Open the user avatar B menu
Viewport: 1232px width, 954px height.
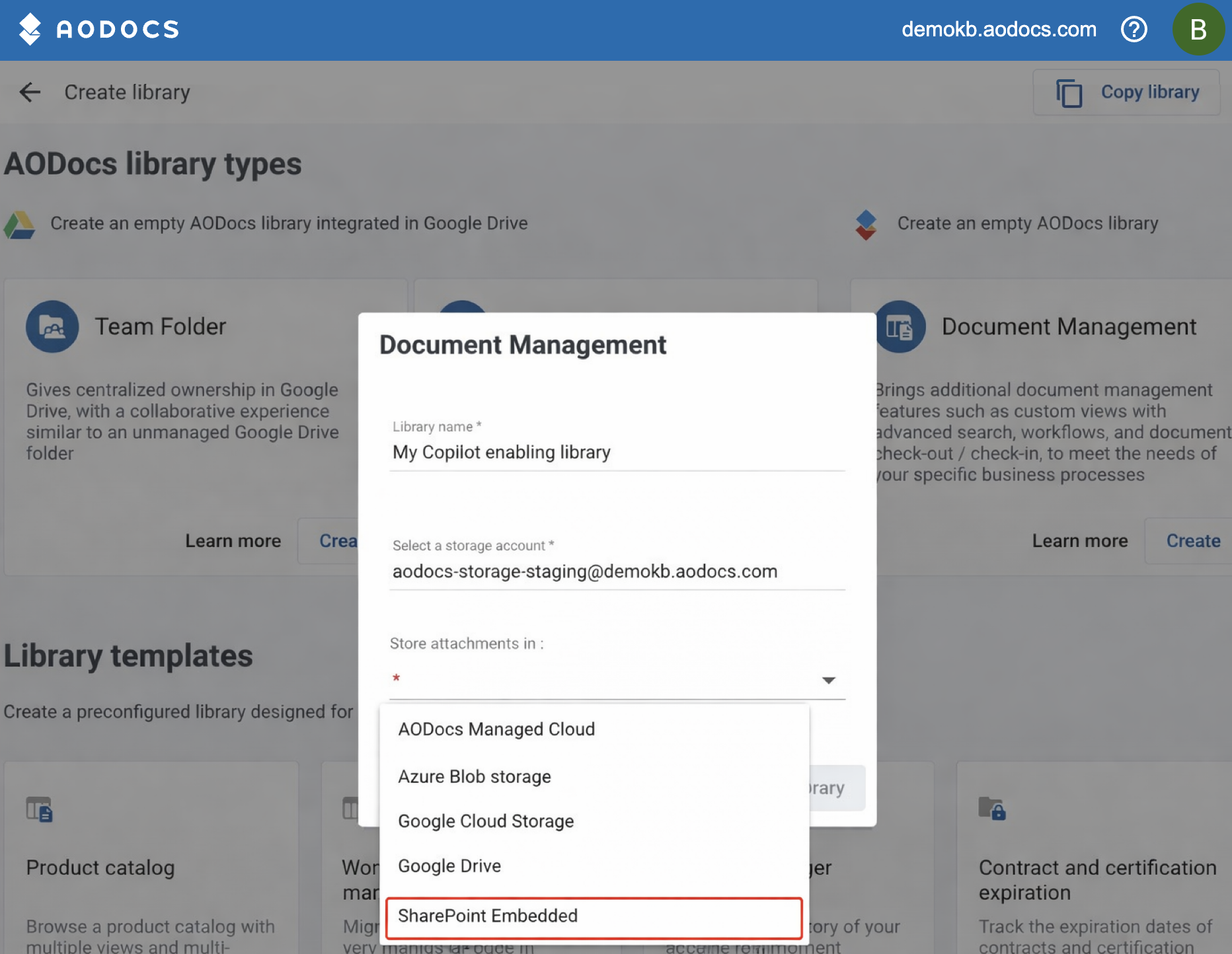point(1198,29)
